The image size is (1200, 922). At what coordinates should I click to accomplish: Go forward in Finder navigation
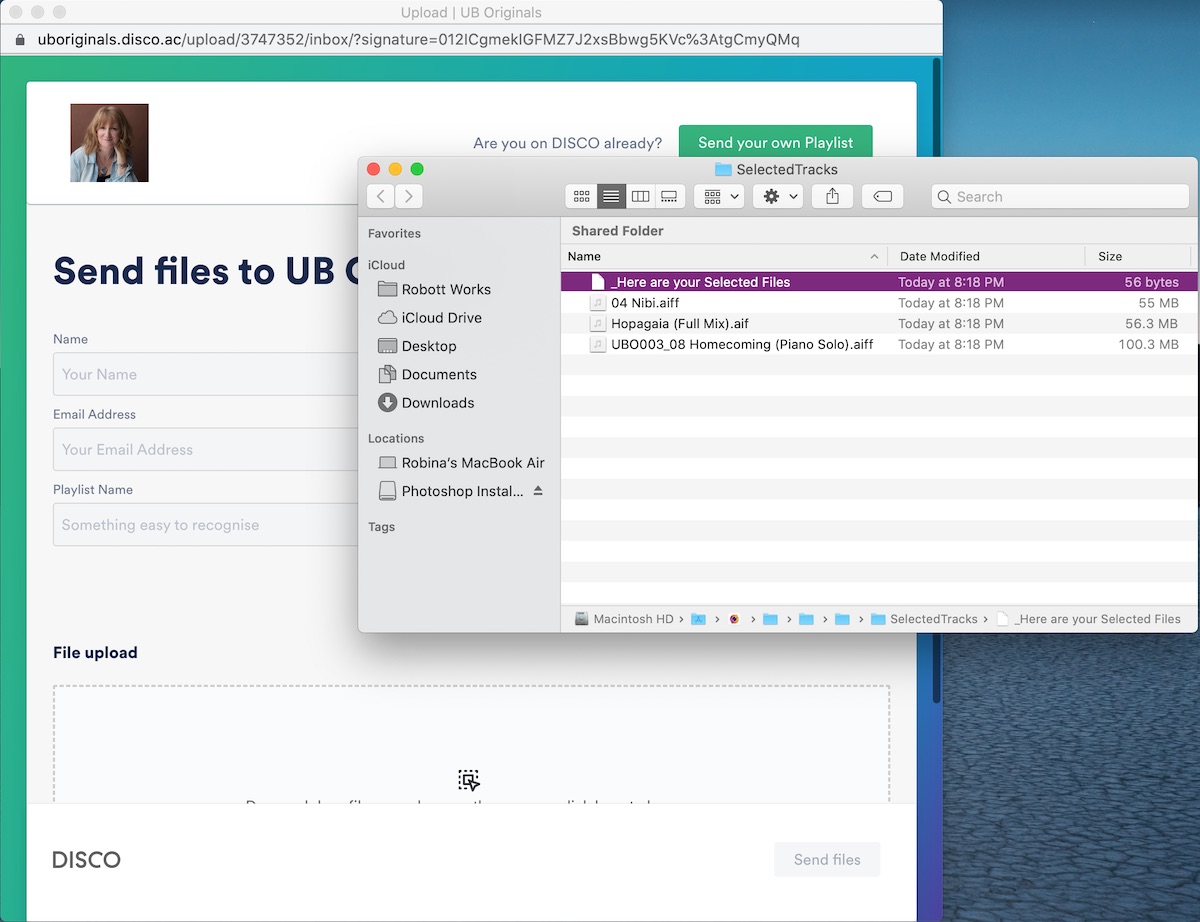[408, 196]
